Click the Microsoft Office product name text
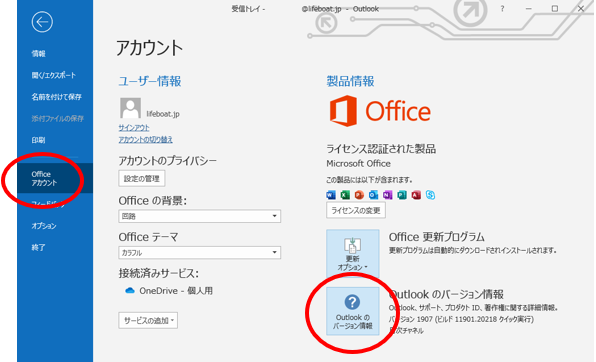Image resolution: width=596 pixels, height=362 pixels. (x=358, y=164)
